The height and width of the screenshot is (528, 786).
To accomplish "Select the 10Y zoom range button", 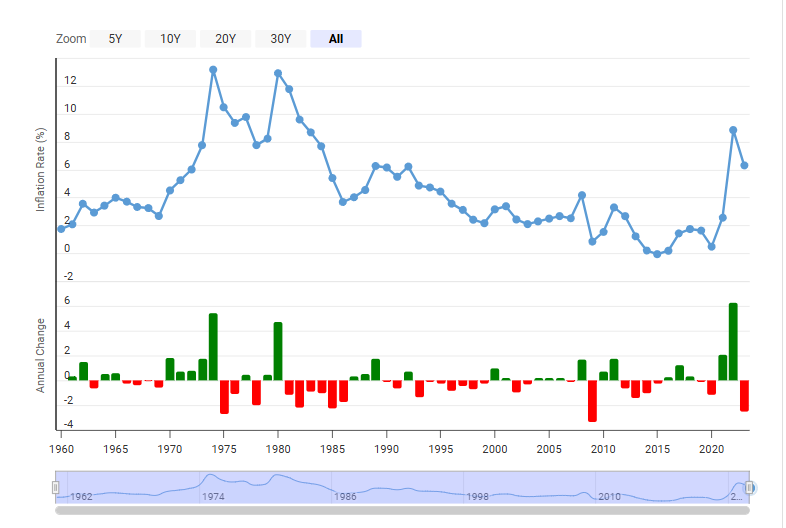I will [170, 39].
